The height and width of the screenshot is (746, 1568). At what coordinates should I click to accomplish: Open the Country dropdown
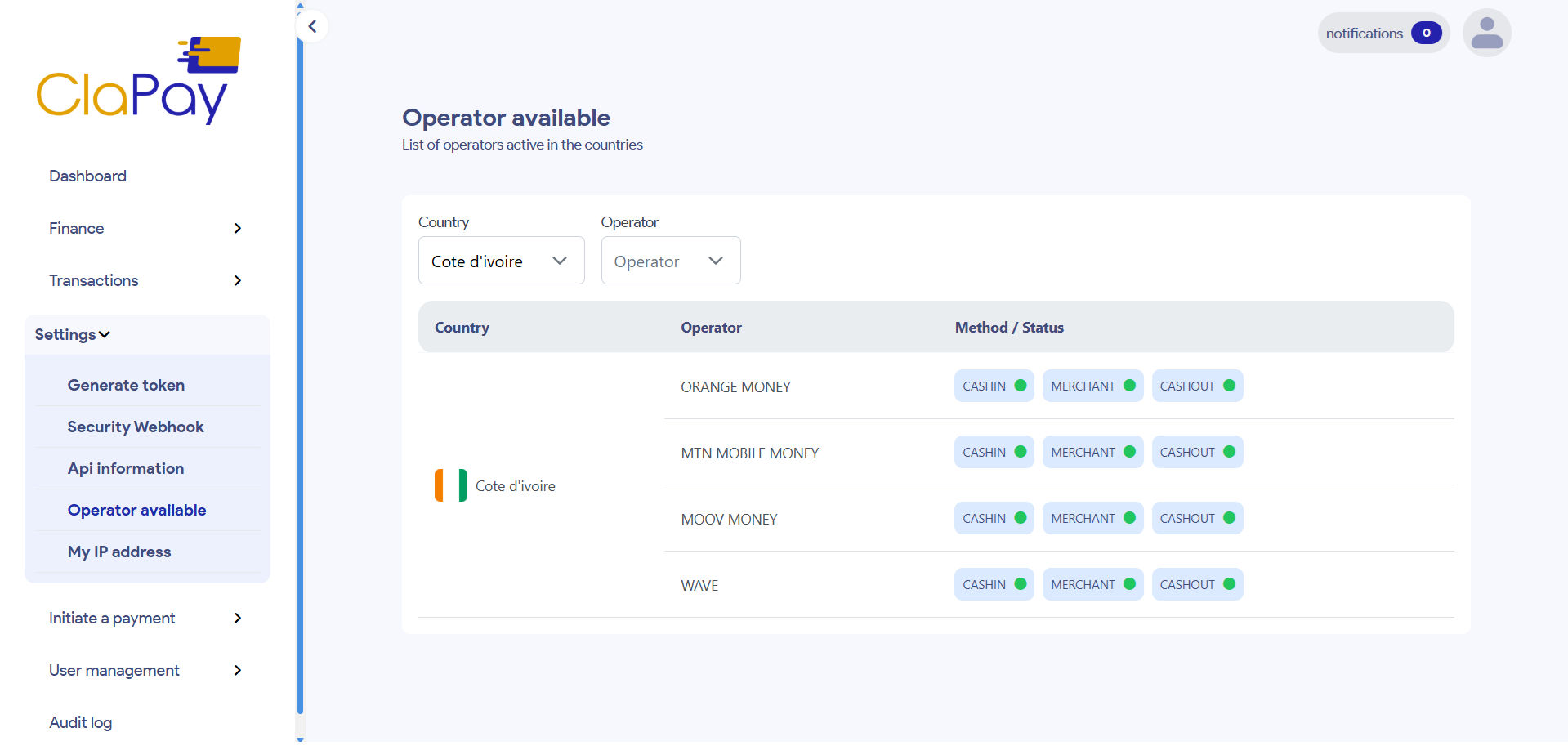[501, 260]
